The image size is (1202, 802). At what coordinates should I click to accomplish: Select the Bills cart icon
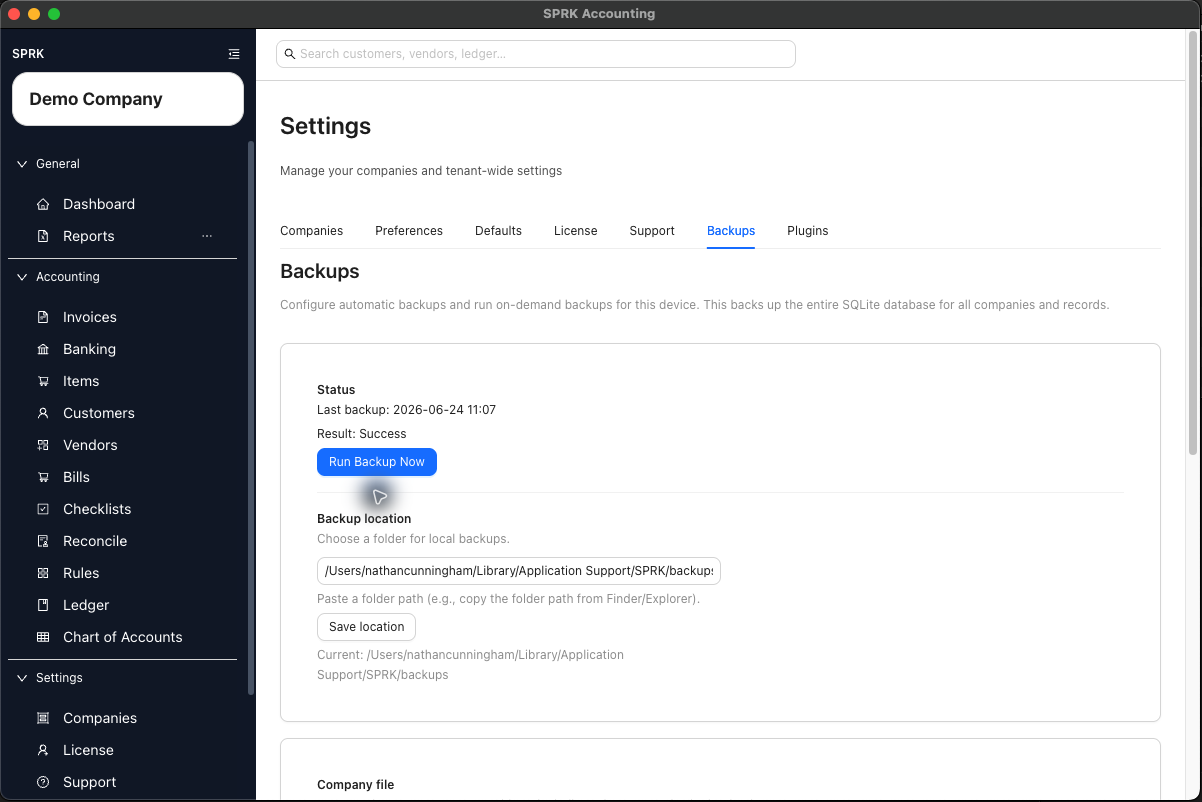43,477
